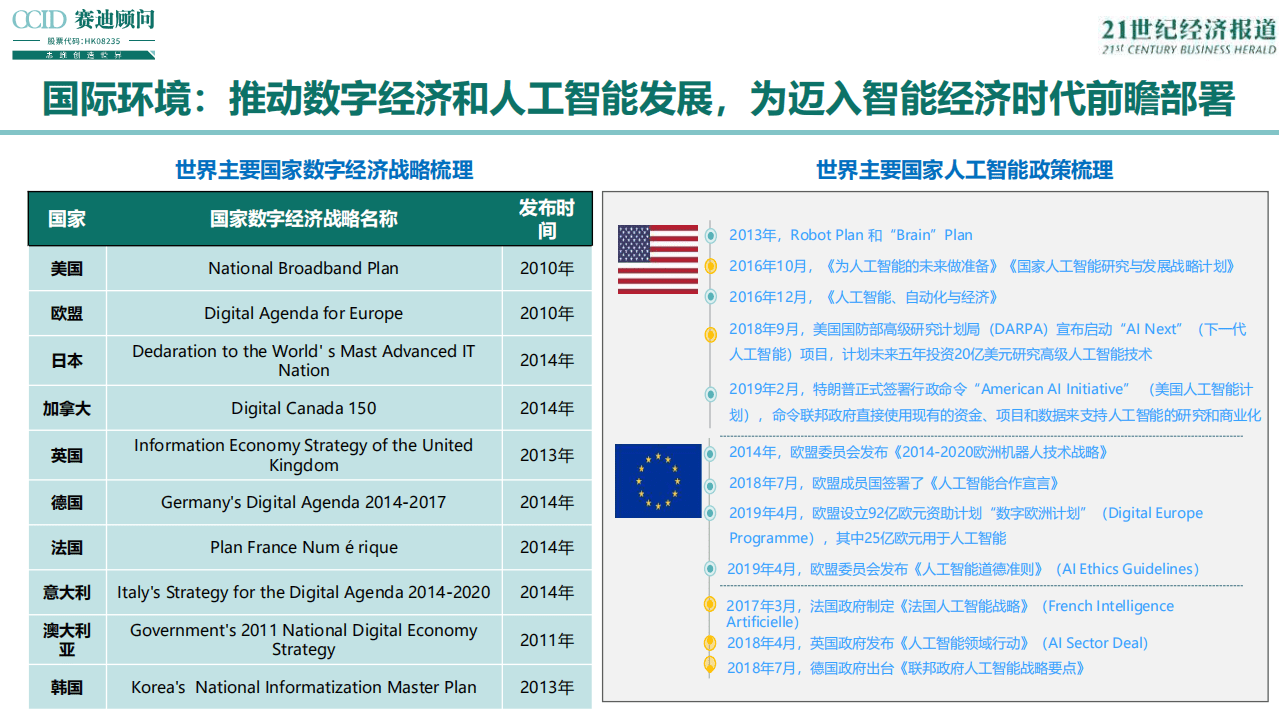The width and height of the screenshot is (1279, 719).
Task: Click the circle marker beside the 2013年 Robot Plan entry
Action: click(x=710, y=235)
